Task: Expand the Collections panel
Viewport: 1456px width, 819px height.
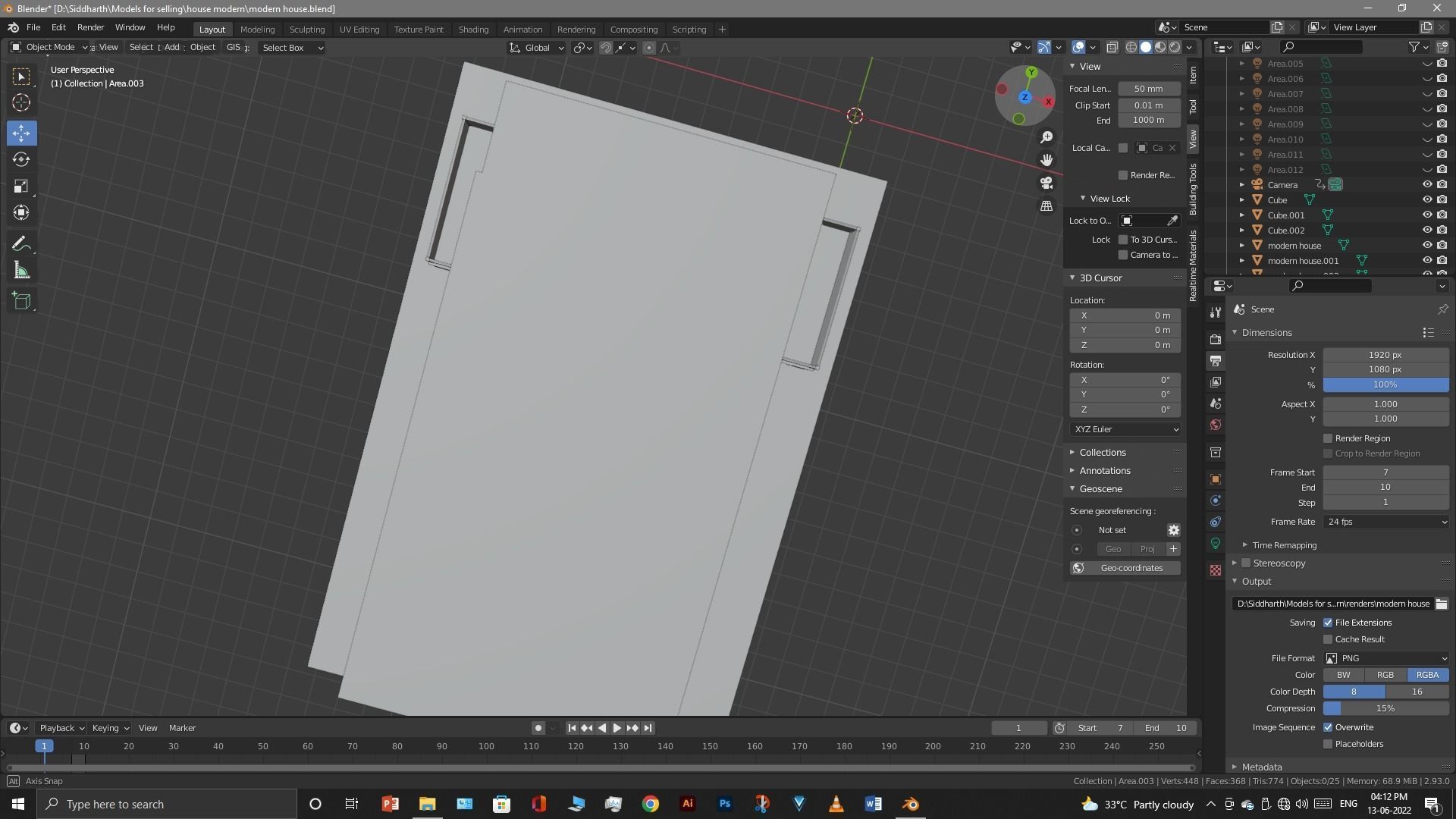Action: pyautogui.click(x=1103, y=452)
